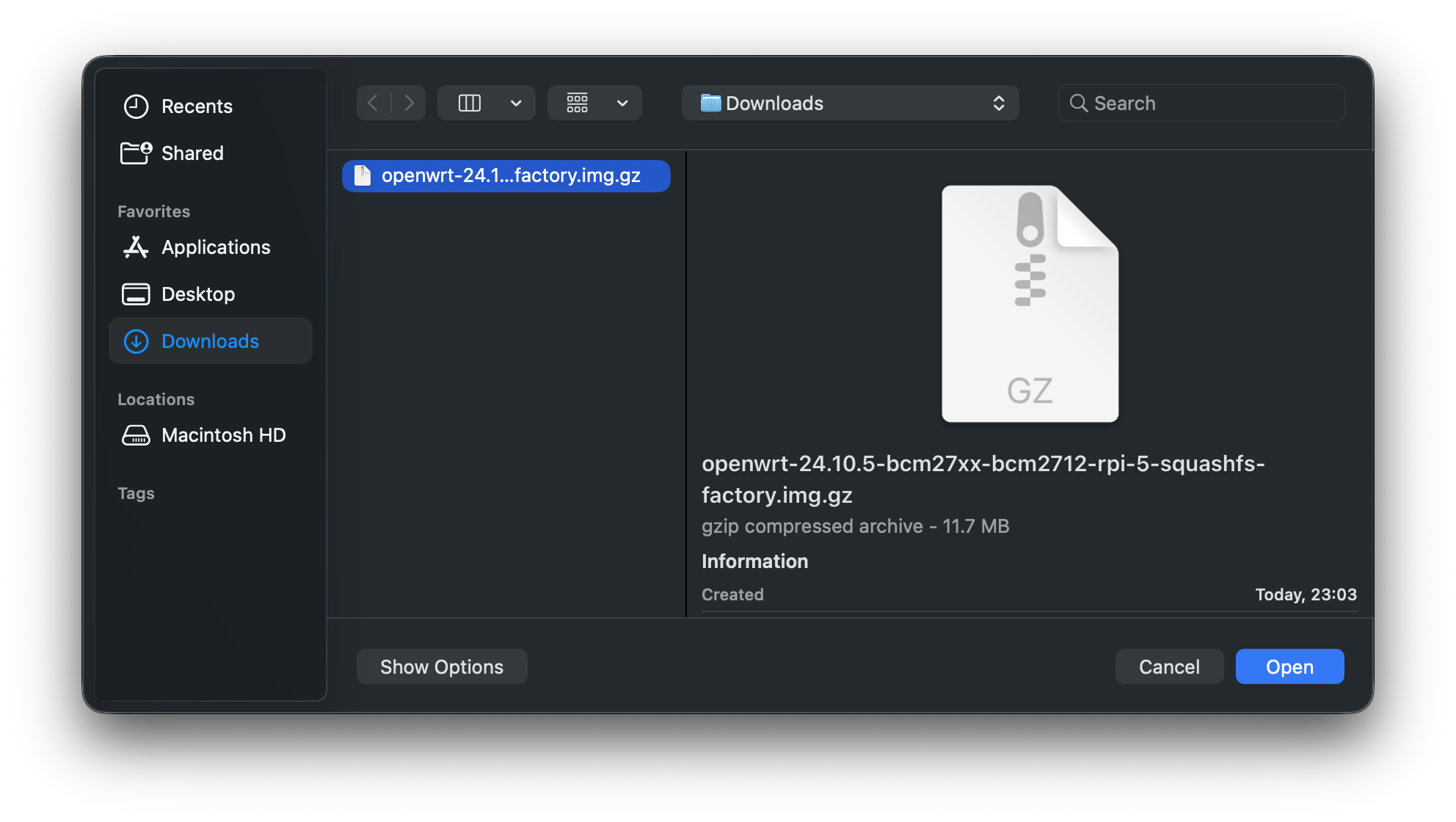Go back using the back arrow
Image resolution: width=1456 pixels, height=822 pixels.
pos(374,103)
